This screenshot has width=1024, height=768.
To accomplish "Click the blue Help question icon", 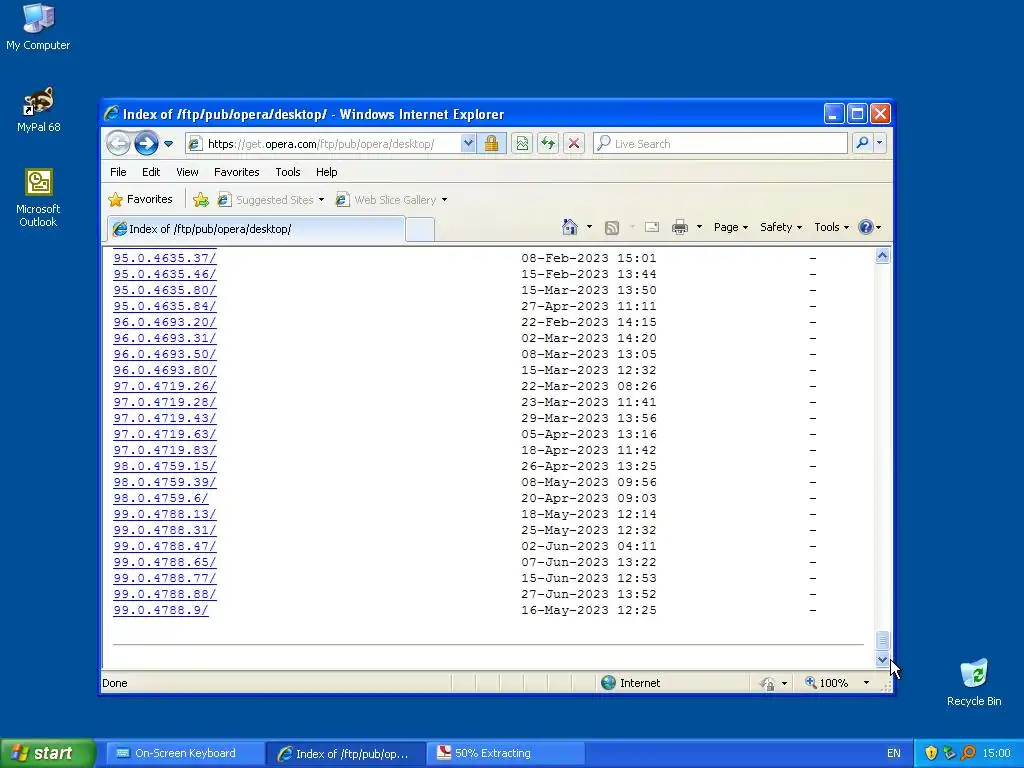I will click(865, 227).
